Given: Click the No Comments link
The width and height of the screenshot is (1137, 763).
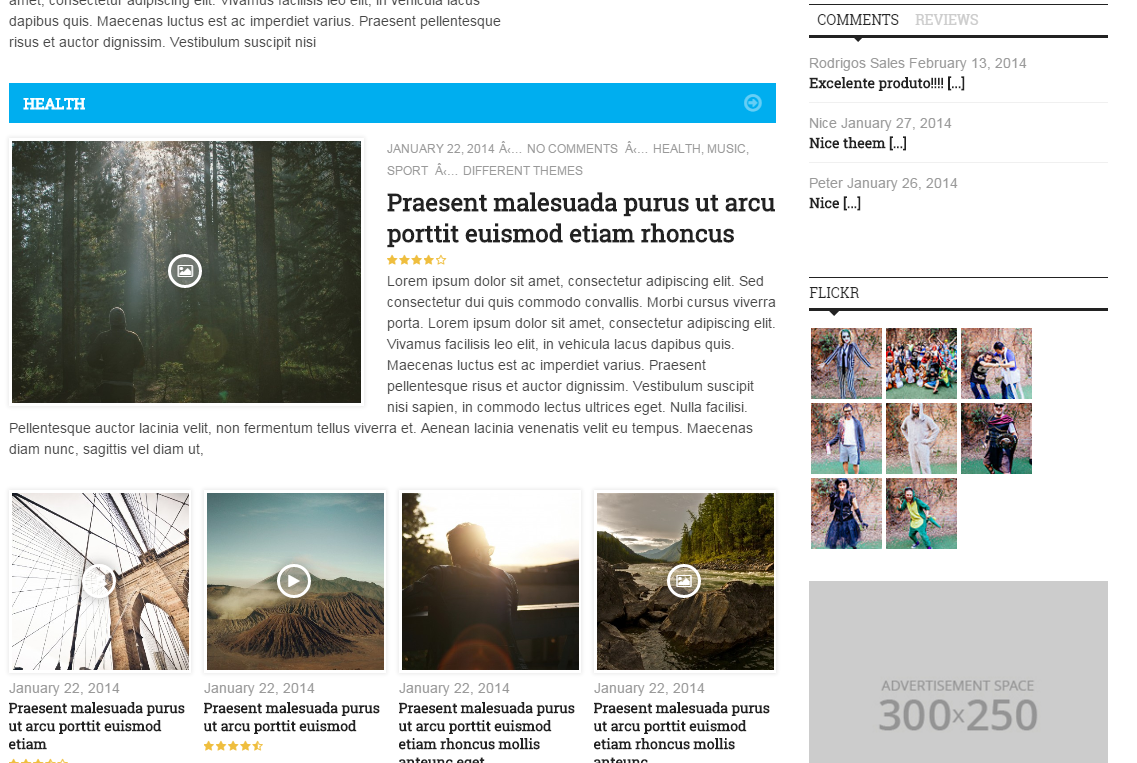Looking at the screenshot, I should coord(572,149).
